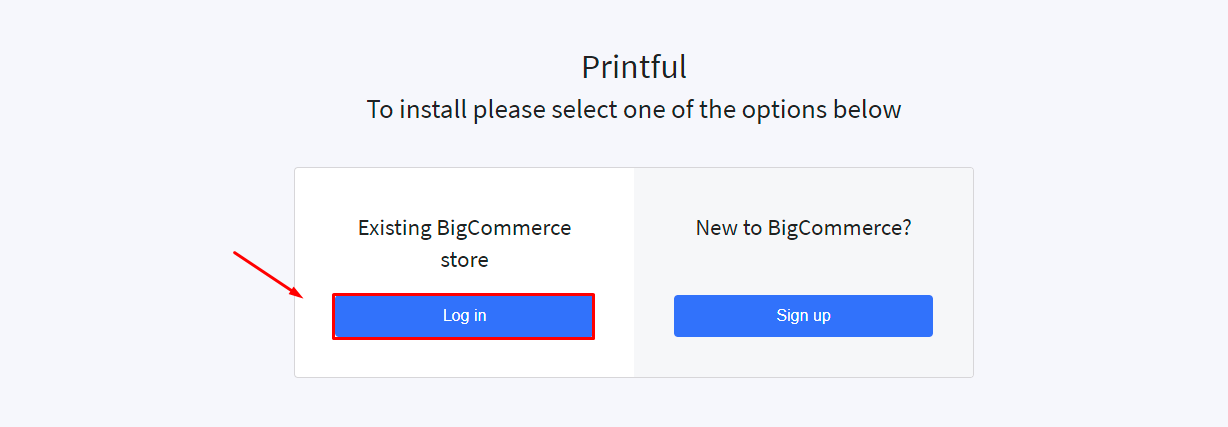Click the word "store" under Existing BigCommerce
The width and height of the screenshot is (1228, 427).
pos(464,260)
